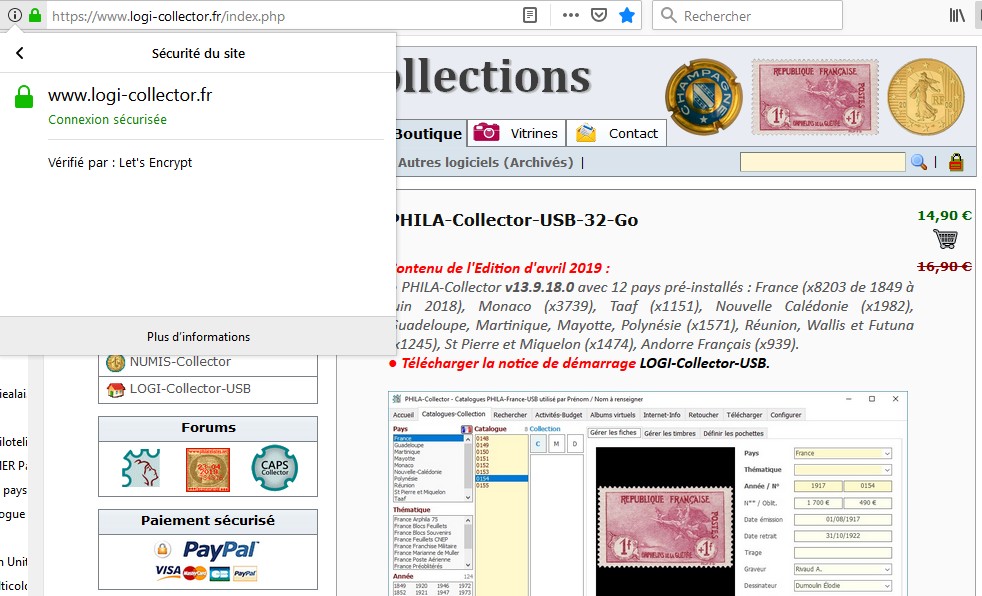Click Gérer les fiches sub-tab
Screen dimensions: 982x596
(613, 433)
